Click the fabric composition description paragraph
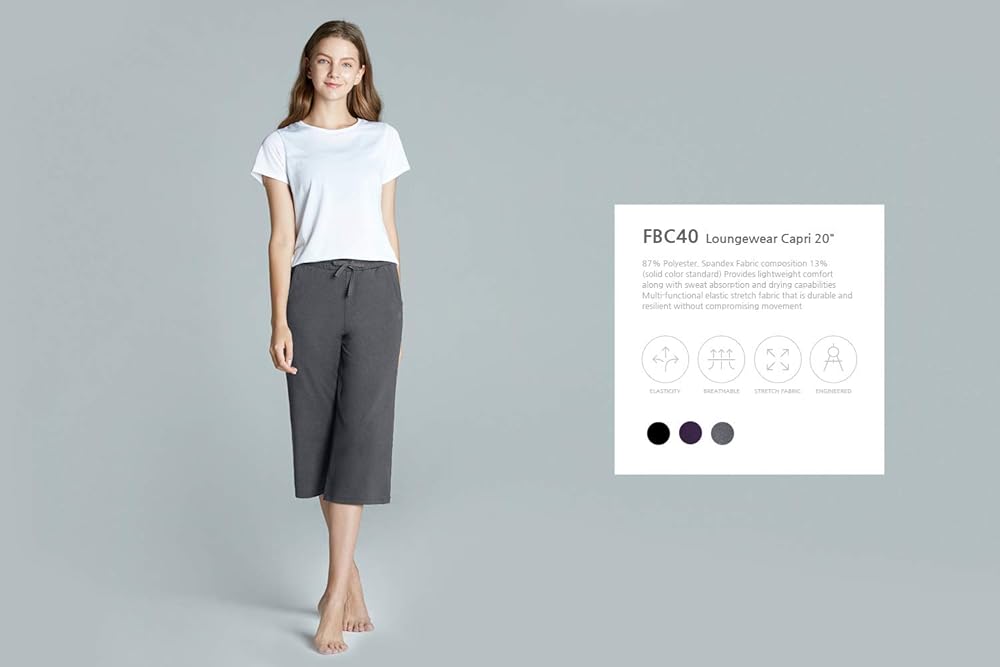Image resolution: width=1000 pixels, height=667 pixels. [747, 284]
